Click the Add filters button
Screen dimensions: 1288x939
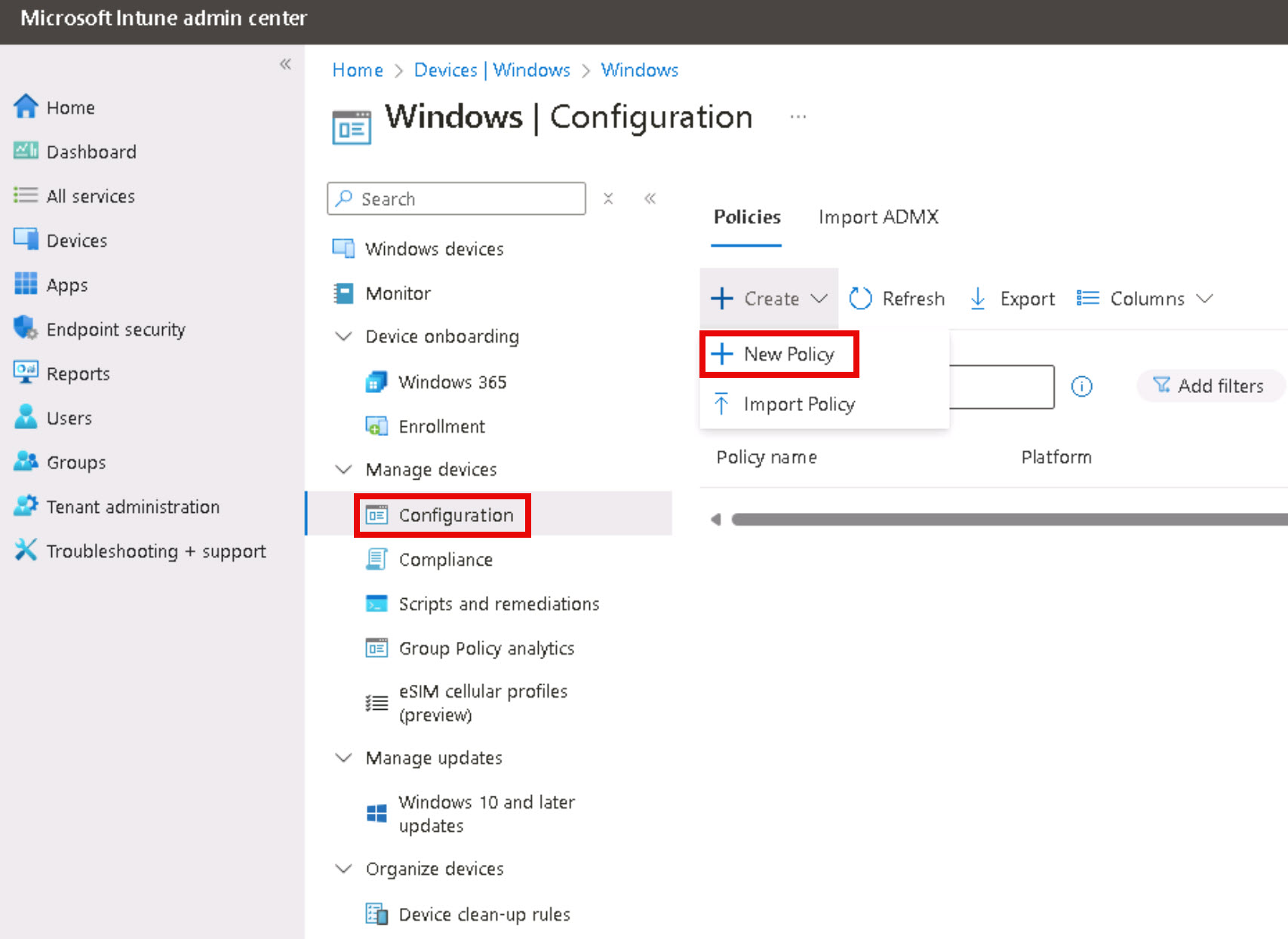pos(1210,386)
